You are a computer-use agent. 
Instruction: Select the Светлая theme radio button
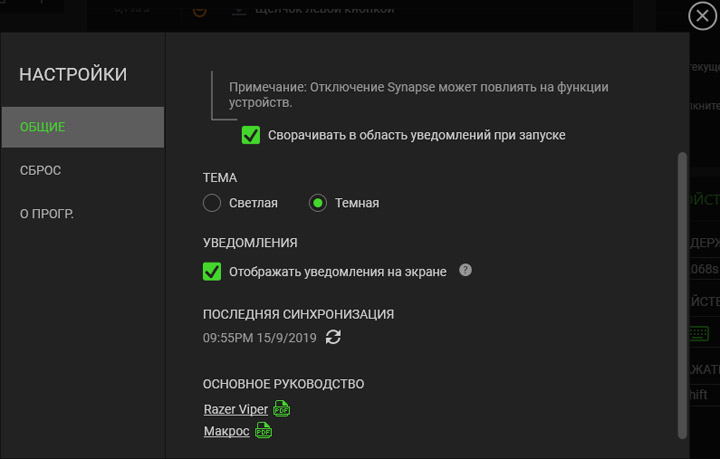pos(212,203)
